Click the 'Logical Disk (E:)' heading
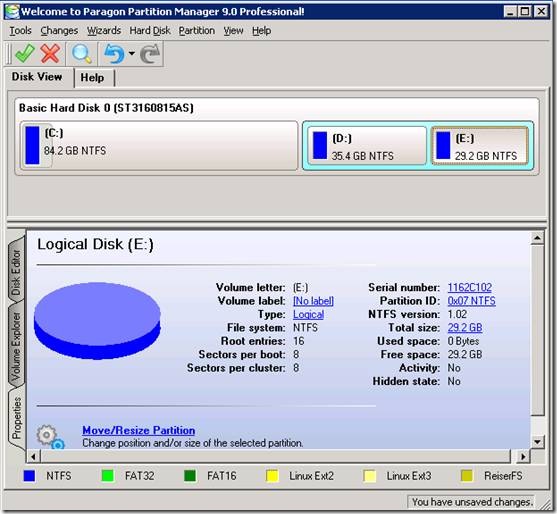This screenshot has width=557, height=514. point(96,245)
